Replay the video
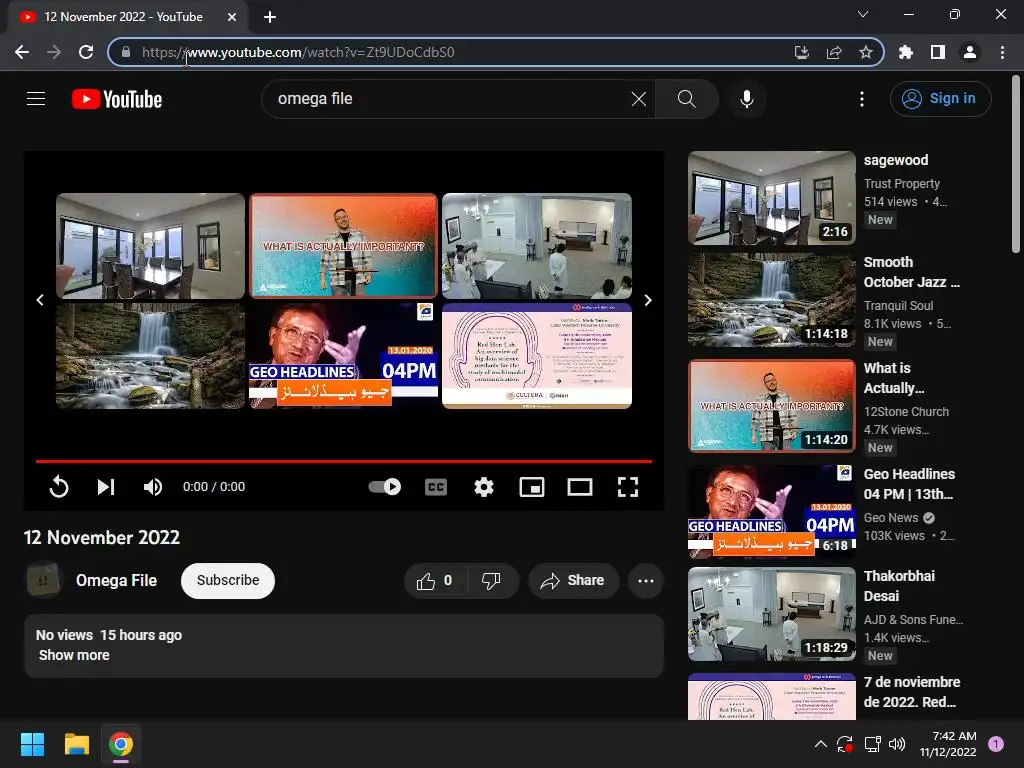This screenshot has width=1024, height=768. coord(59,487)
